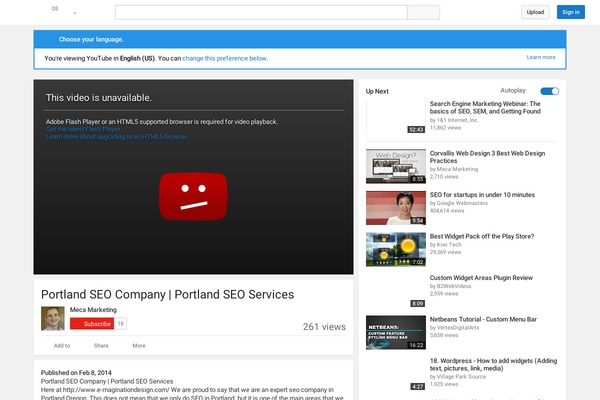The image size is (600, 400).
Task: Open '18. Wordpress - How to add widgets' title
Action: coord(493,364)
